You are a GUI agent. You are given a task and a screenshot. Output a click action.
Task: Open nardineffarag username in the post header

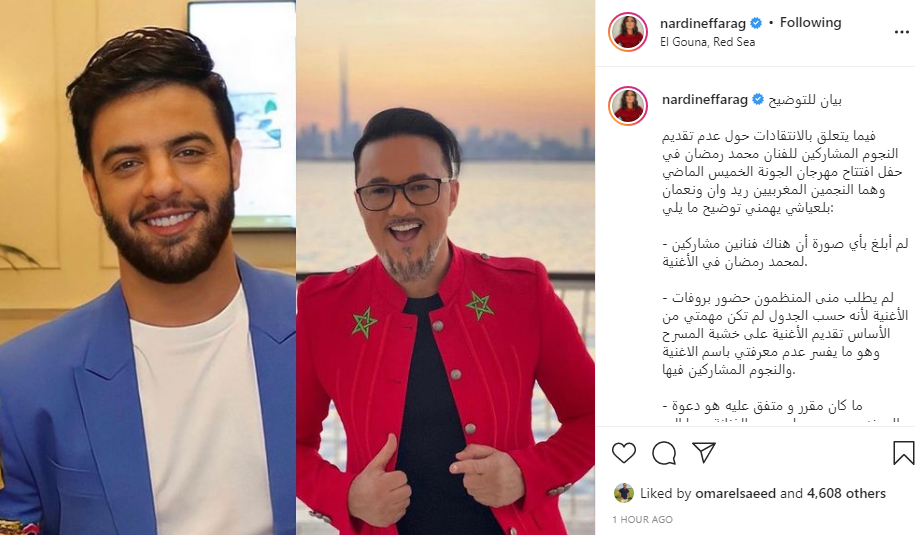pos(703,24)
